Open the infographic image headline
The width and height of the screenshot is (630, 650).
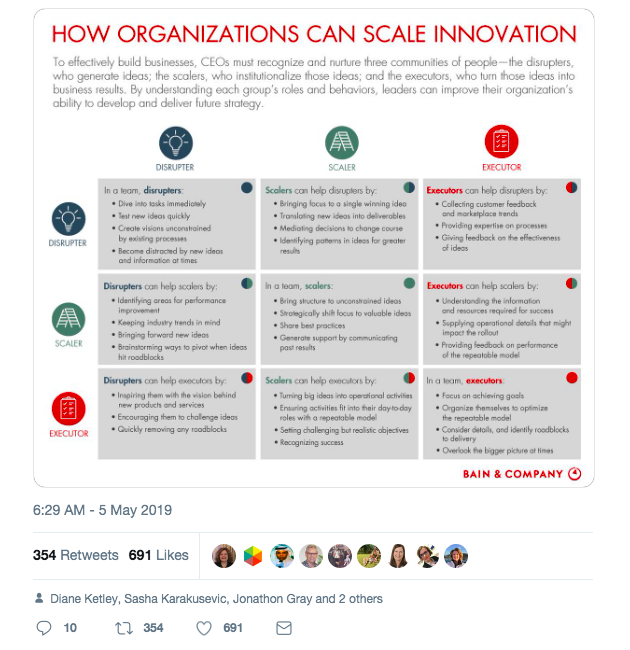tap(314, 34)
